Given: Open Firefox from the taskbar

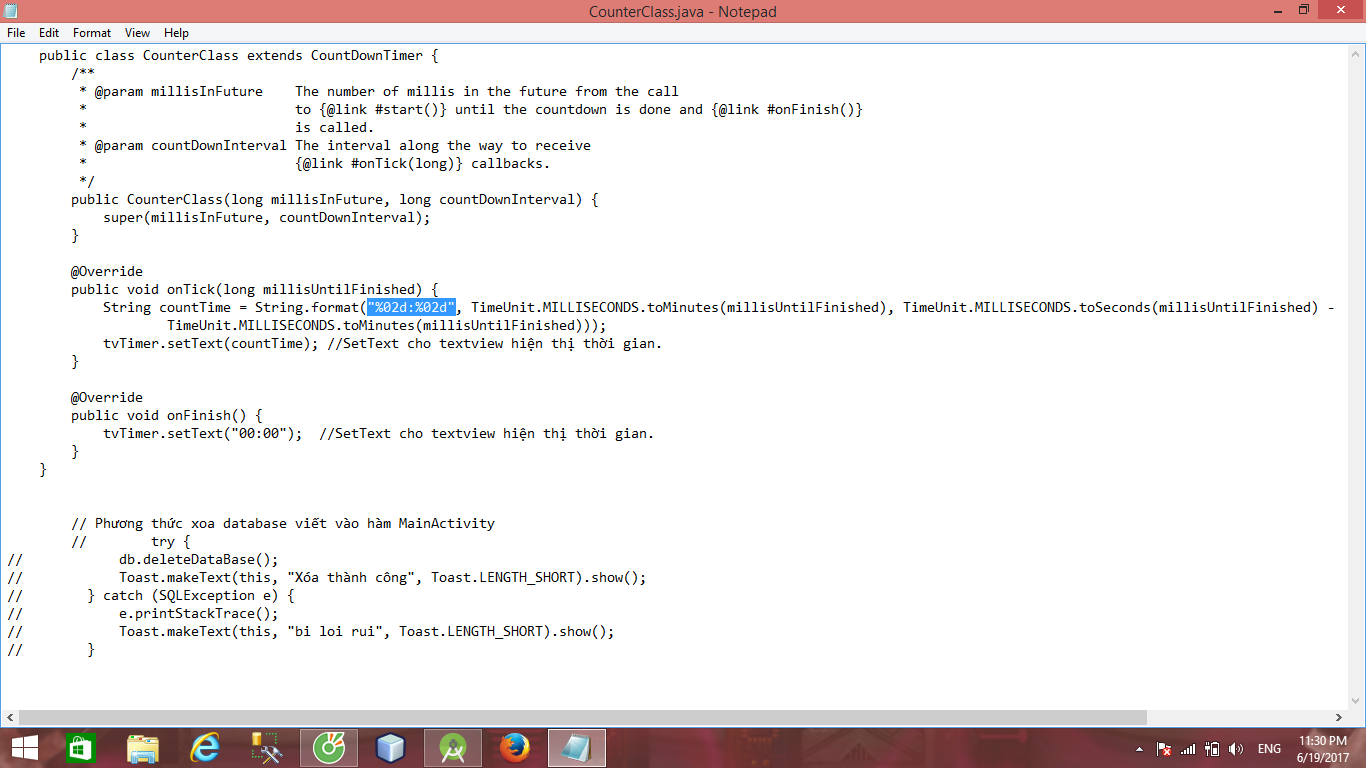Looking at the screenshot, I should tap(515, 747).
